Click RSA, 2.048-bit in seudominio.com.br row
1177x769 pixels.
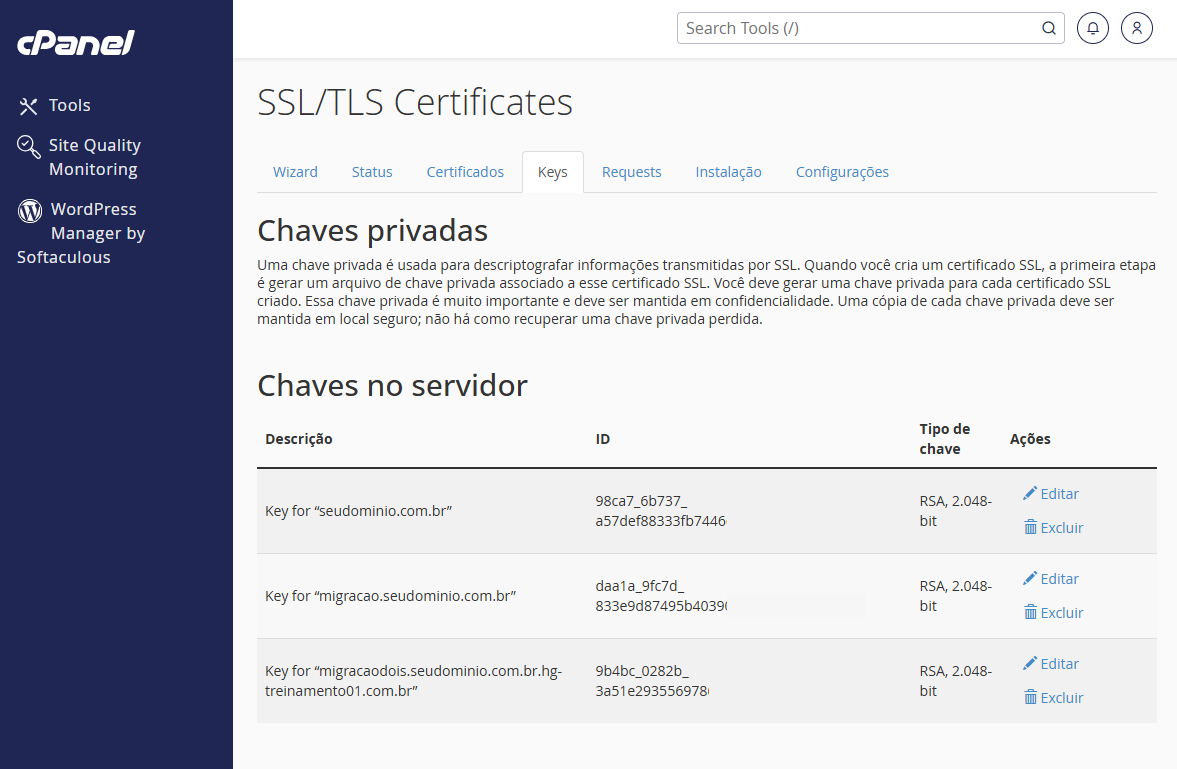956,511
